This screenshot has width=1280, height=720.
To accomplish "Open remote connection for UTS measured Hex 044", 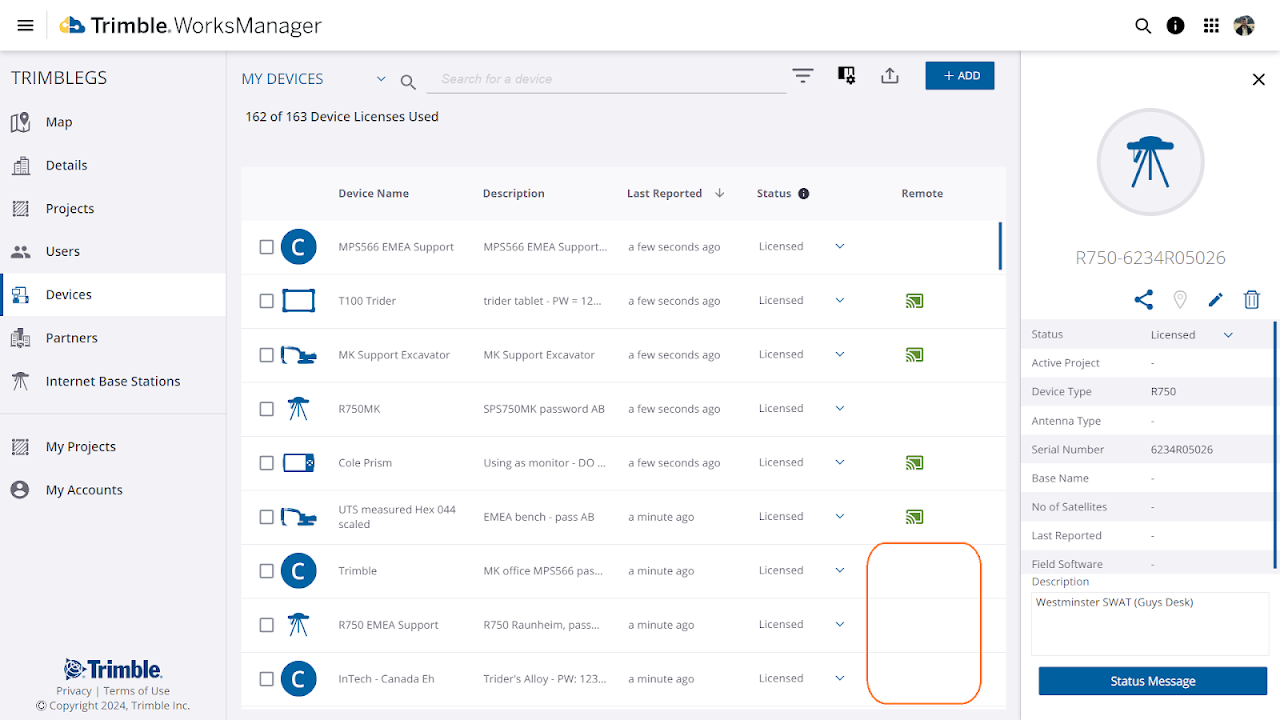I will 914,517.
